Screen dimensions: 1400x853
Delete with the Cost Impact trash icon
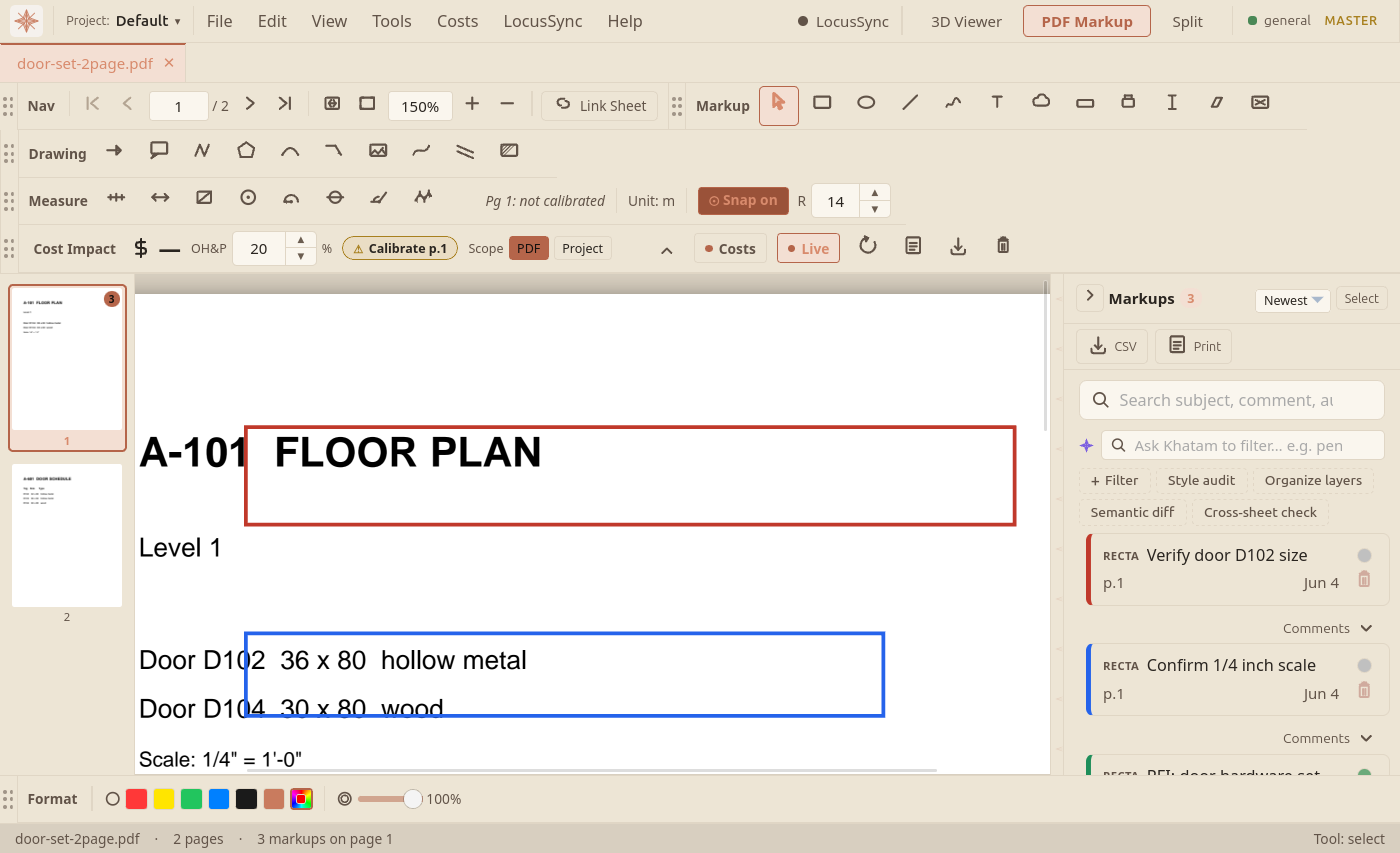coord(1003,246)
